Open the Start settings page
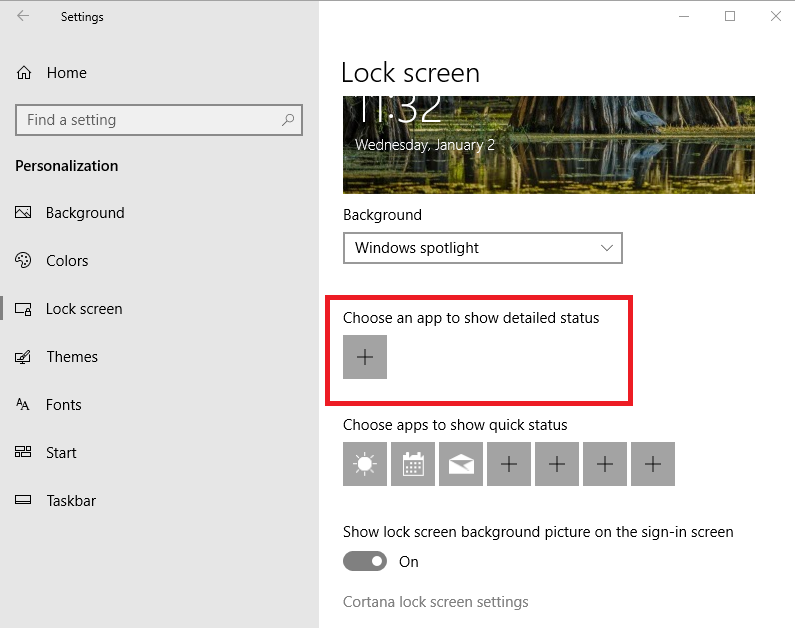The height and width of the screenshot is (628, 795). pyautogui.click(x=61, y=453)
